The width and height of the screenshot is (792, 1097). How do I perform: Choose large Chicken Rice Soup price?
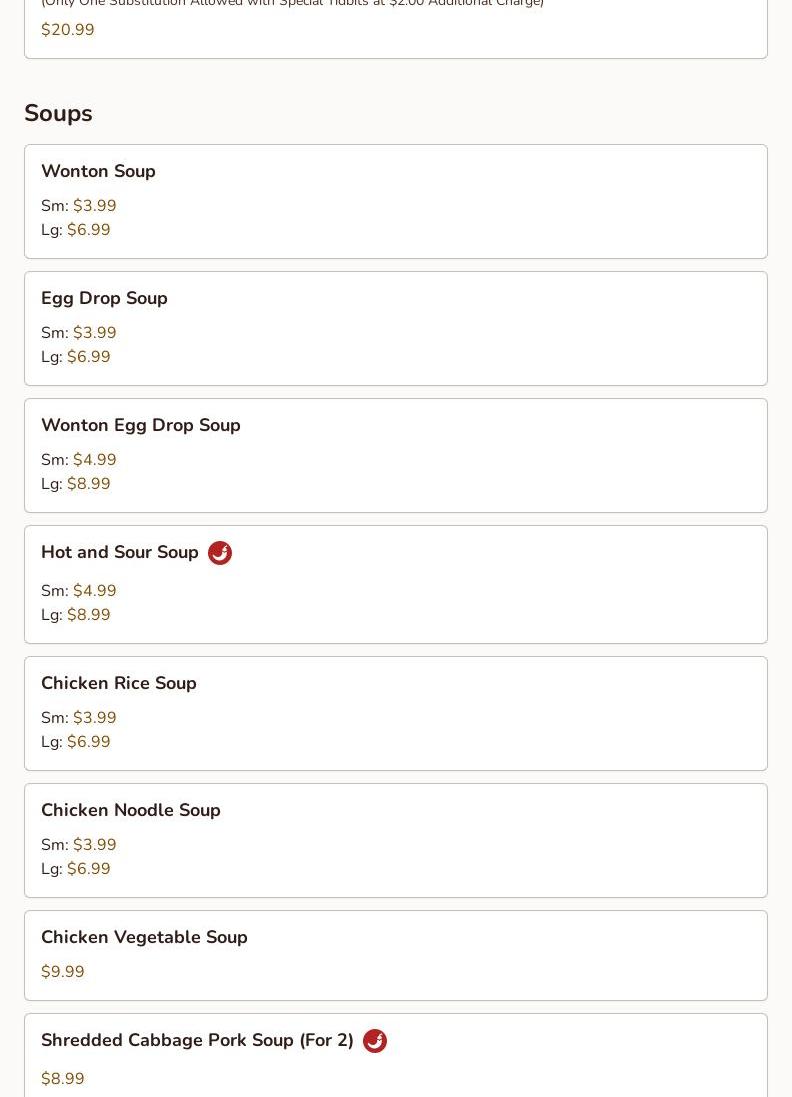pyautogui.click(x=89, y=742)
